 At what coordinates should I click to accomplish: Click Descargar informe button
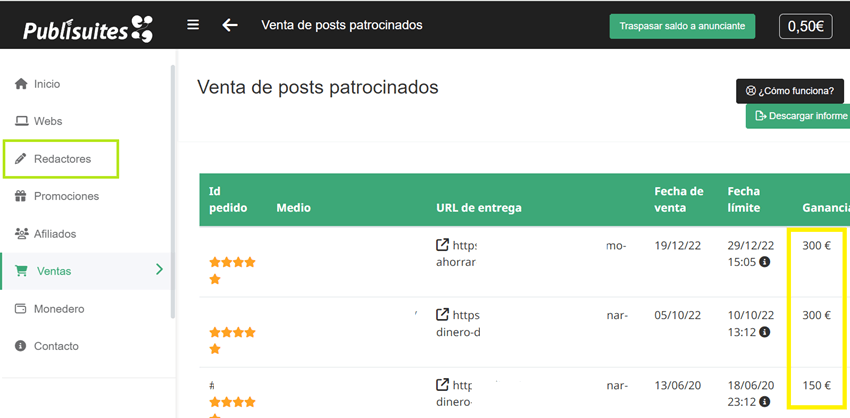[798, 116]
